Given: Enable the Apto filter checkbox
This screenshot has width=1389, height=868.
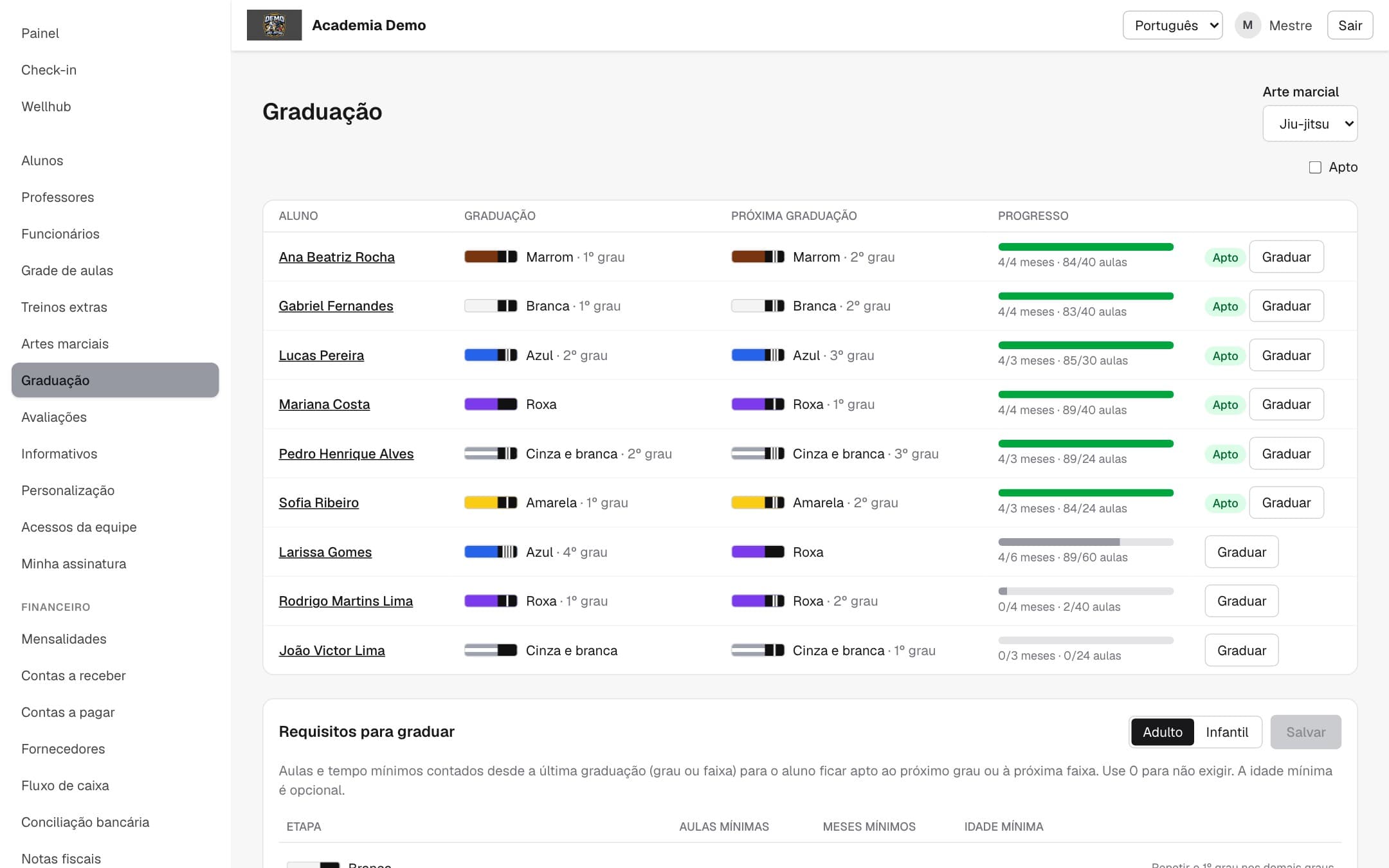Looking at the screenshot, I should click(1315, 167).
